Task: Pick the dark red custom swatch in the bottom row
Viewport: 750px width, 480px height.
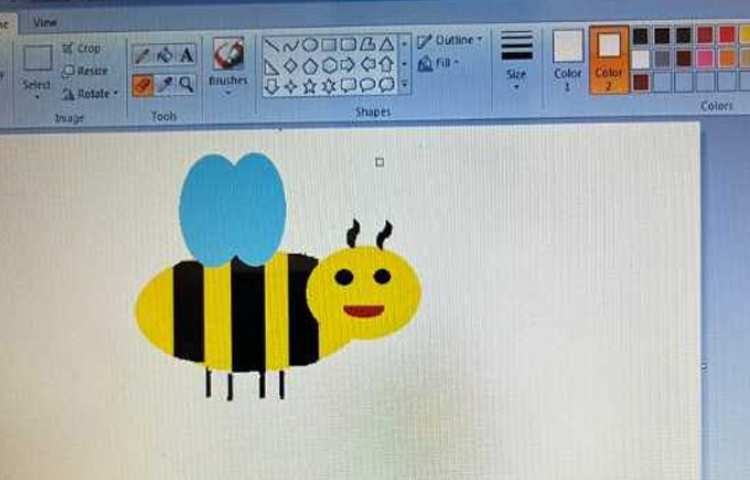Action: coord(641,82)
